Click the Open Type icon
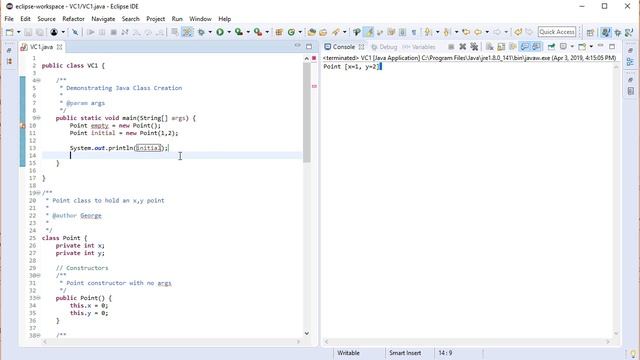 312,32
